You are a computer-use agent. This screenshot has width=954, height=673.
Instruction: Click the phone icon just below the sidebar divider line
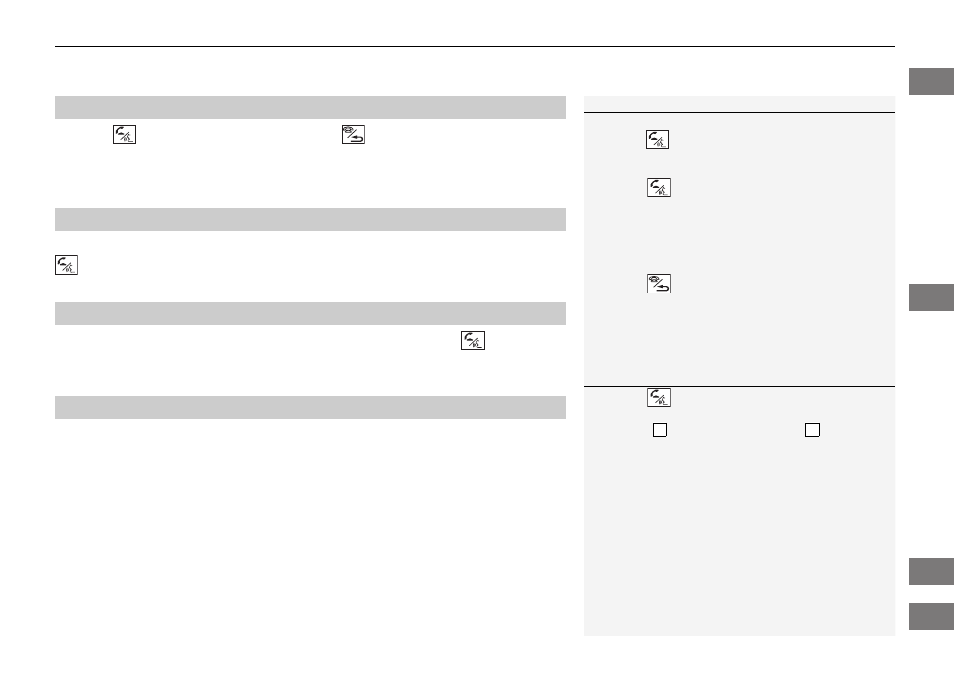click(x=658, y=397)
